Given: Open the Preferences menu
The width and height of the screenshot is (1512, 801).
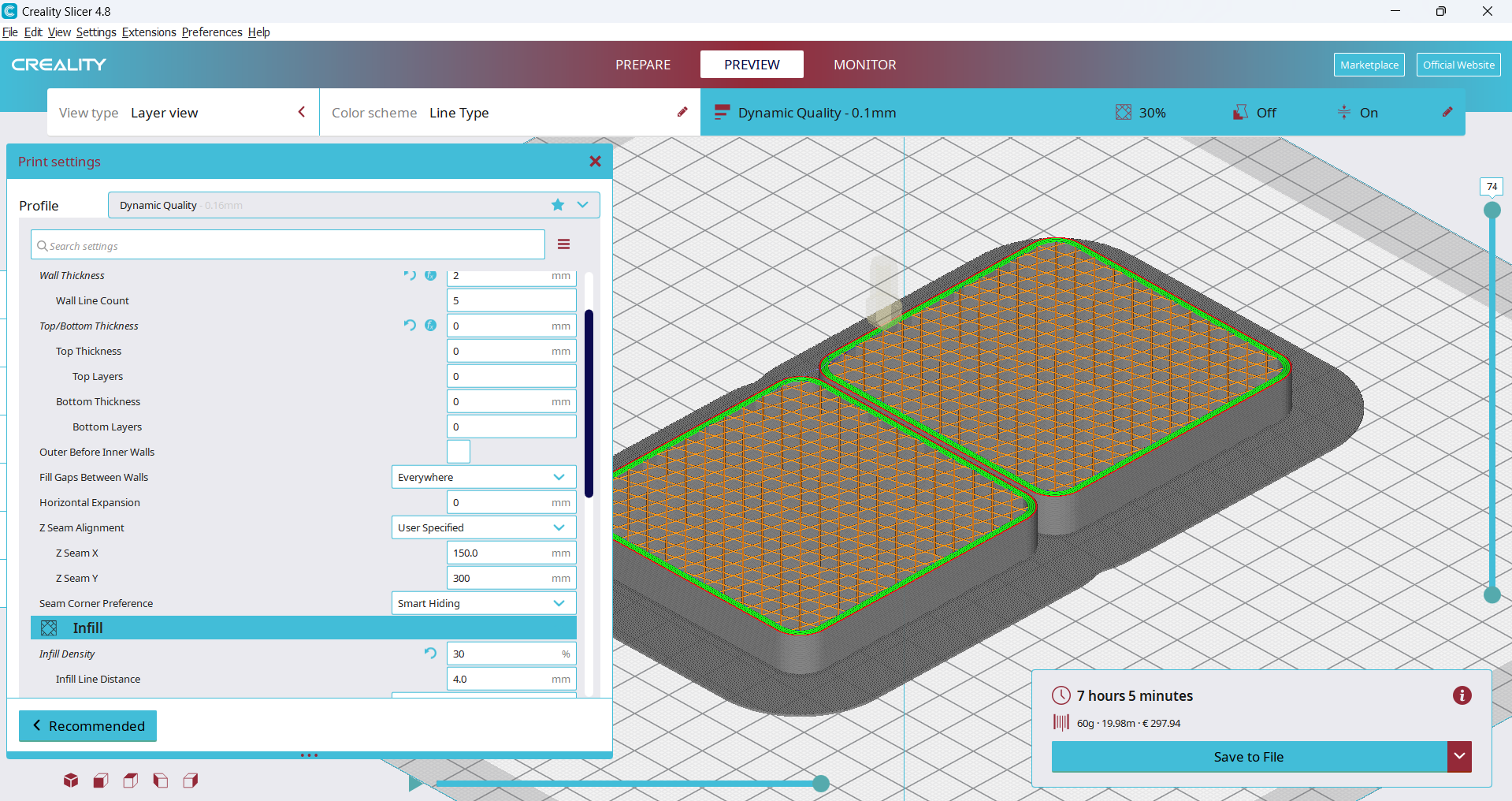Looking at the screenshot, I should (x=212, y=32).
